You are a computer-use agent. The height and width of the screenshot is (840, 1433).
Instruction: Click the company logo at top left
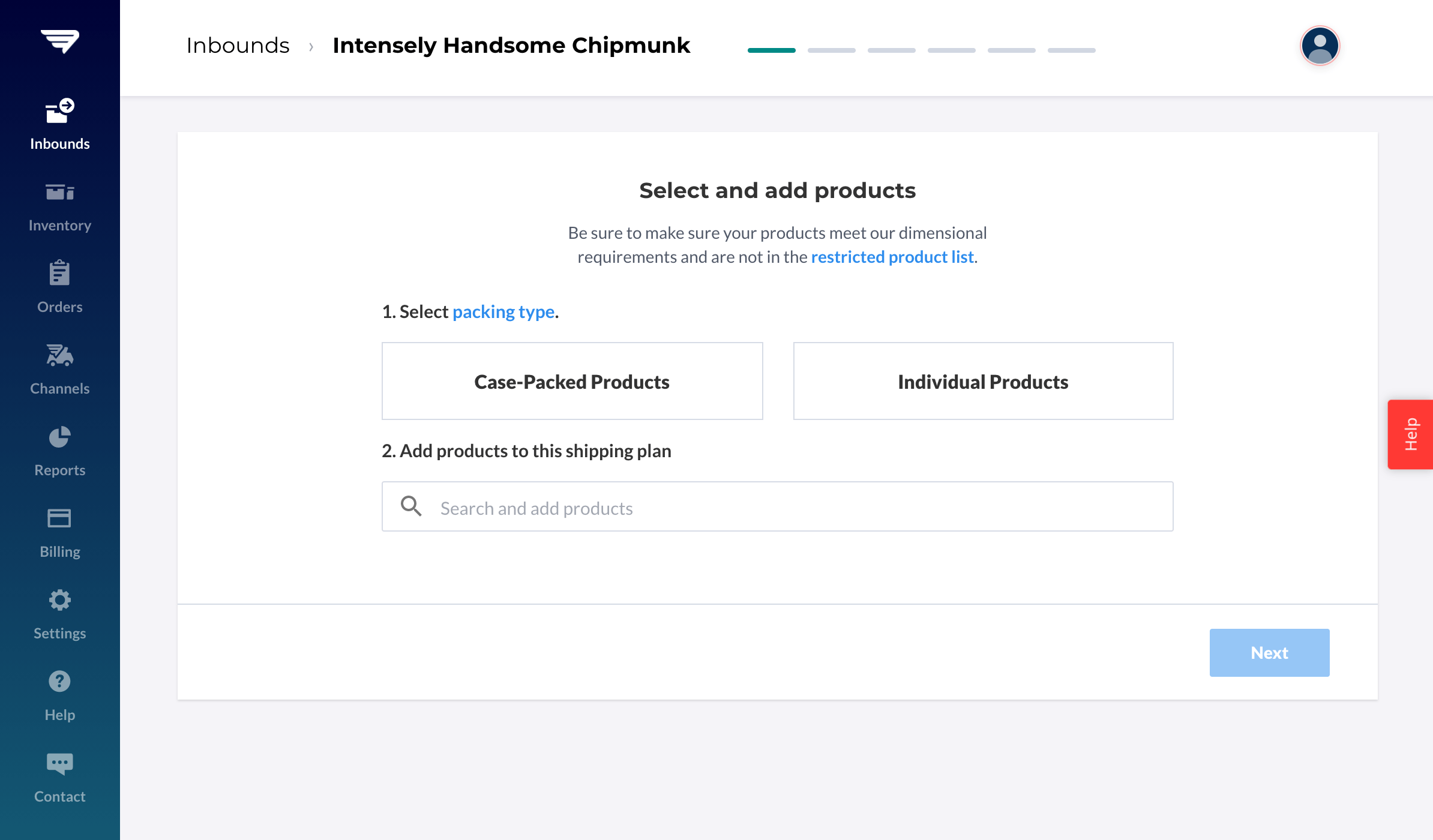59,41
